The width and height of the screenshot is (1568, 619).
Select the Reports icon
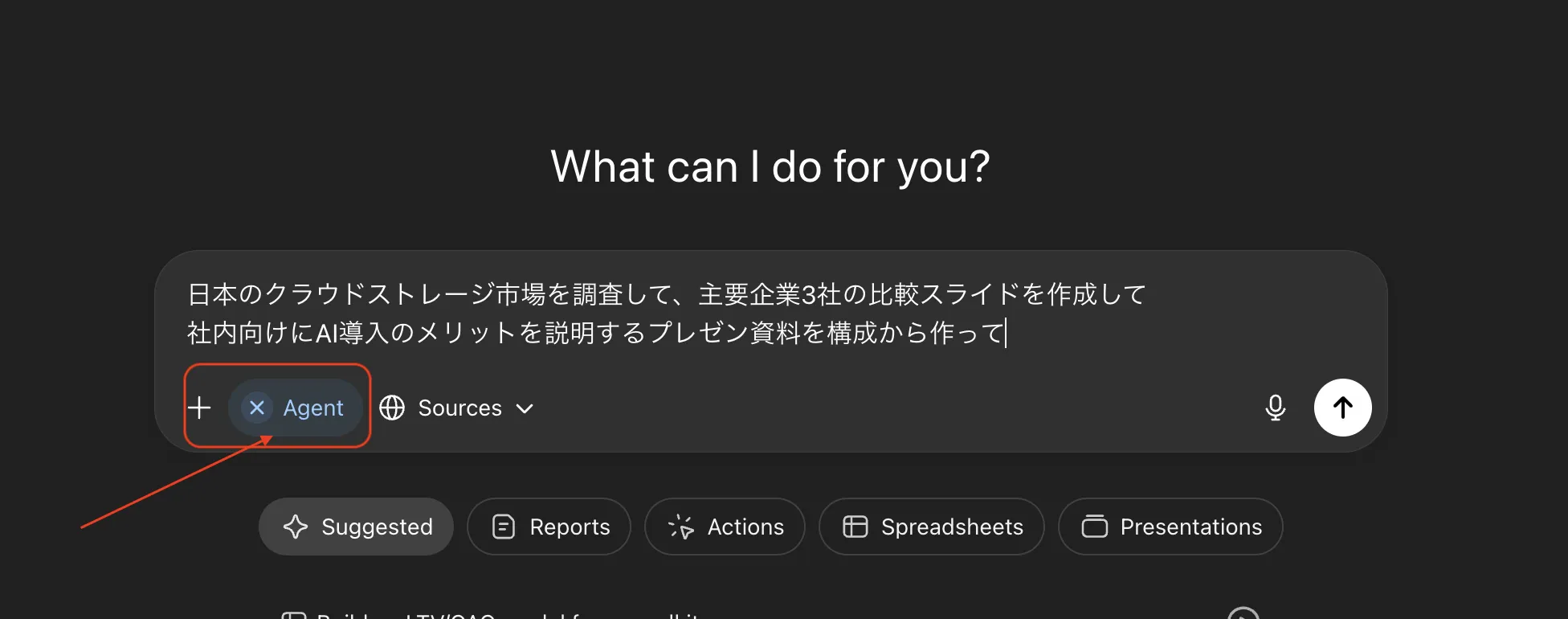point(503,527)
